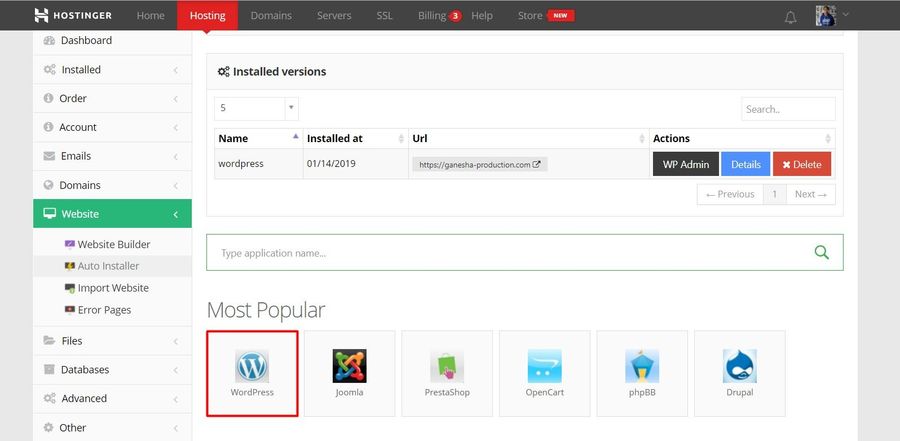Sort table by Name column

[x=259, y=138]
